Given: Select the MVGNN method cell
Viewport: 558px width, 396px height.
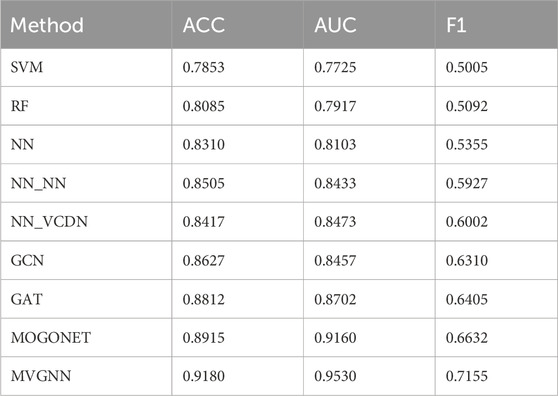Looking at the screenshot, I should [41, 376].
